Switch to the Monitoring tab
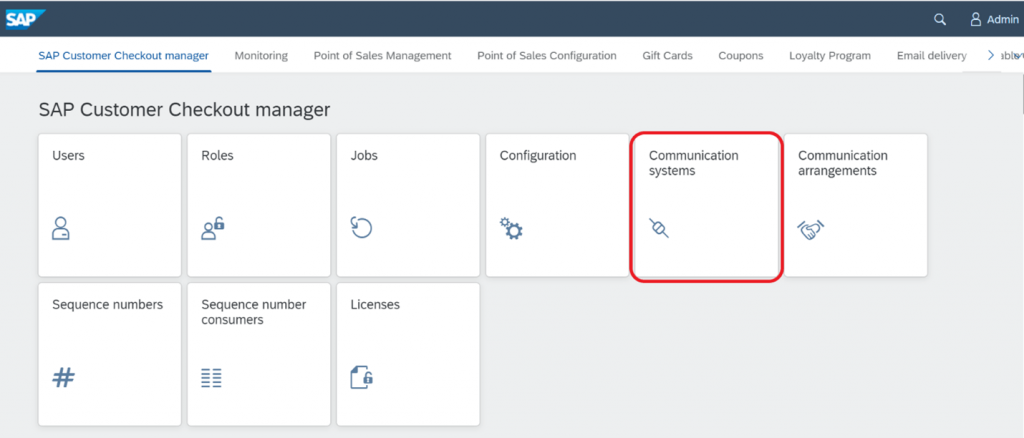 click(261, 55)
